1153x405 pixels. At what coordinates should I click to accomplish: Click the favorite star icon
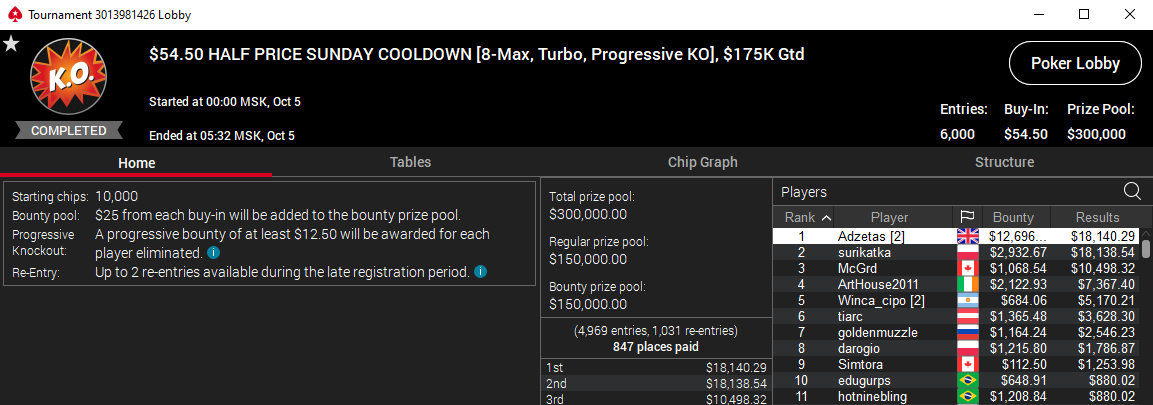(11, 43)
